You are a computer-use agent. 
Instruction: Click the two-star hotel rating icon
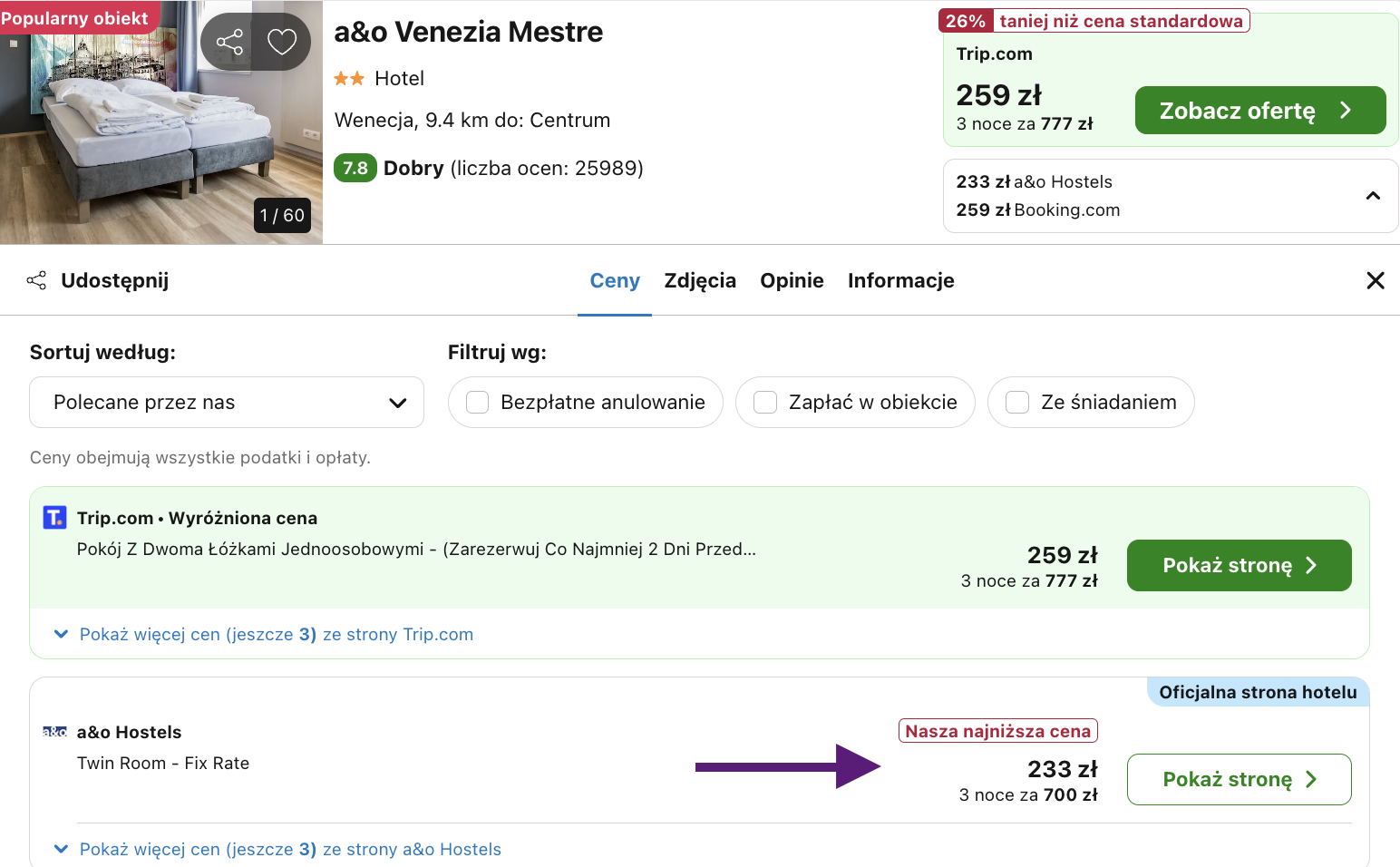click(x=349, y=79)
